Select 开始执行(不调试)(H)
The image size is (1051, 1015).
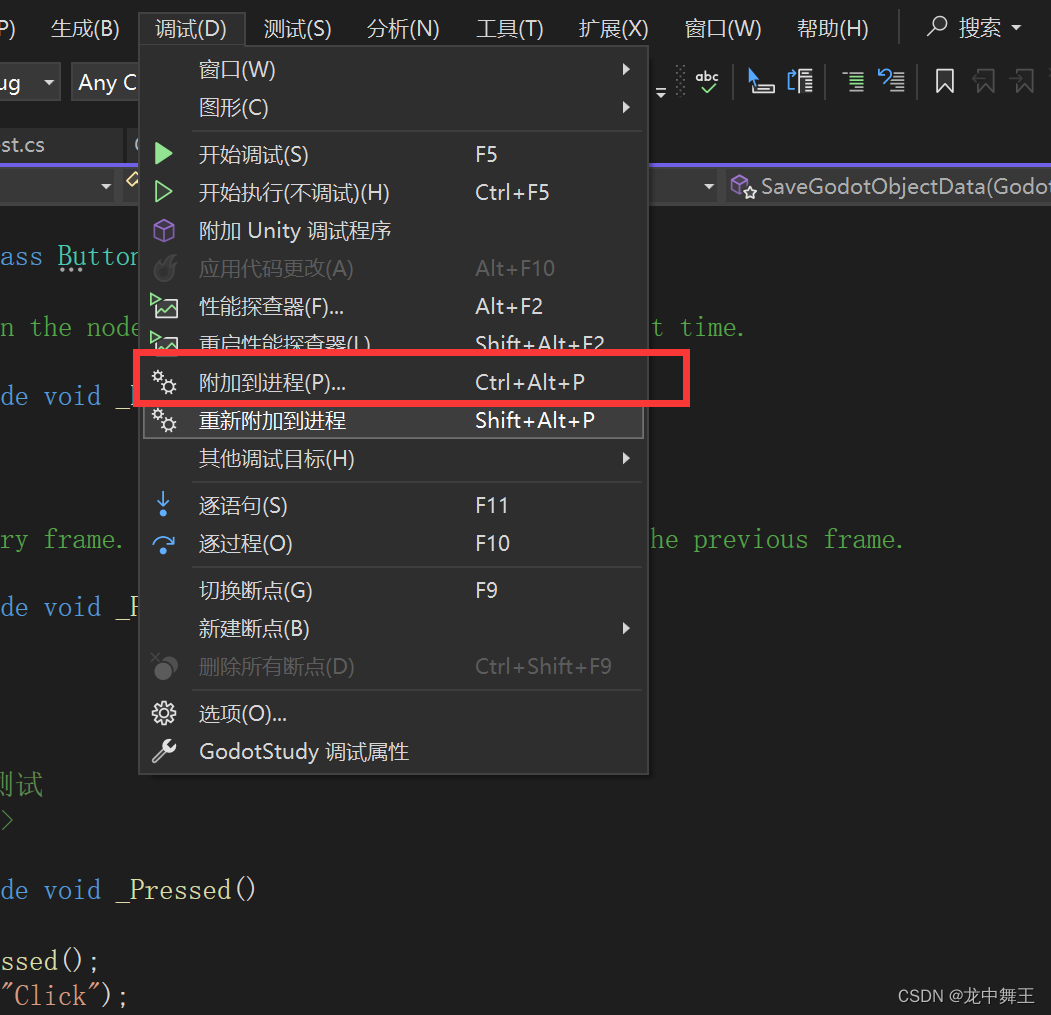click(x=393, y=193)
